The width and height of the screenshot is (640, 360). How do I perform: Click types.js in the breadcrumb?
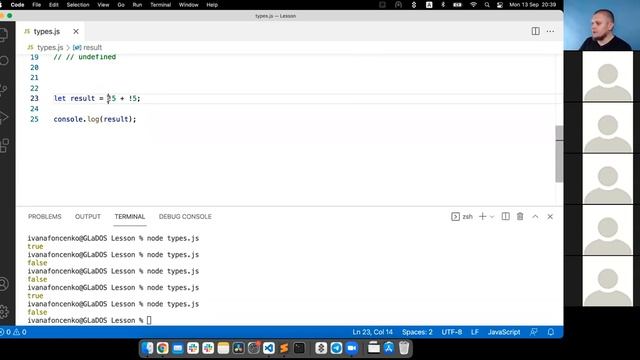tap(50, 47)
